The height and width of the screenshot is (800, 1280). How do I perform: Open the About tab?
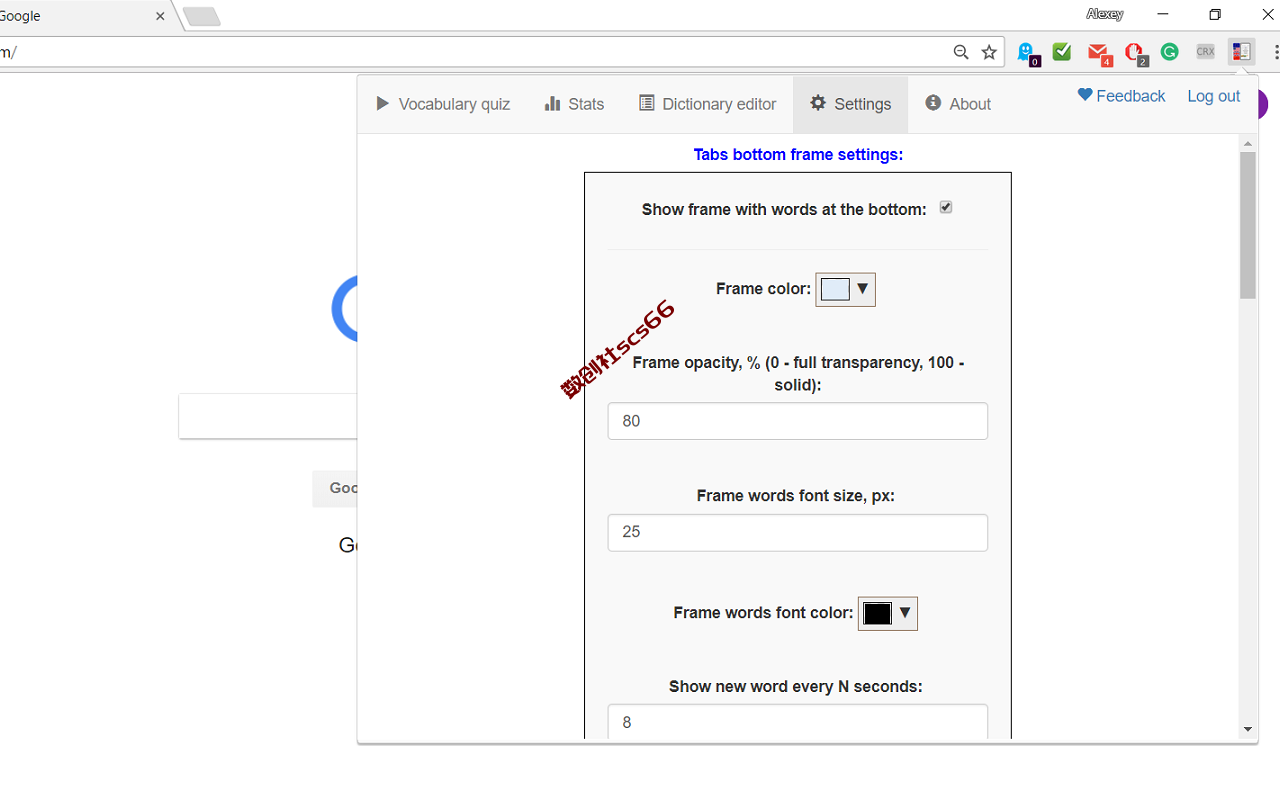point(958,104)
